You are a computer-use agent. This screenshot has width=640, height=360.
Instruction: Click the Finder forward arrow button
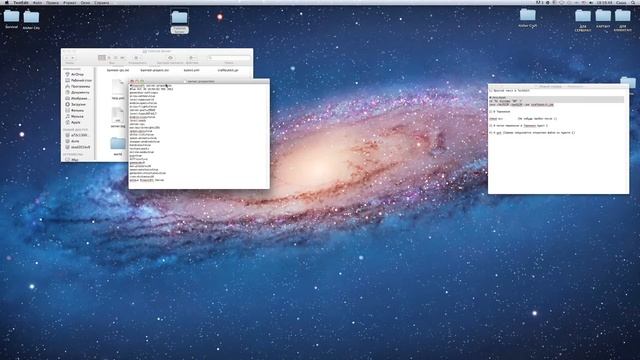point(73,58)
